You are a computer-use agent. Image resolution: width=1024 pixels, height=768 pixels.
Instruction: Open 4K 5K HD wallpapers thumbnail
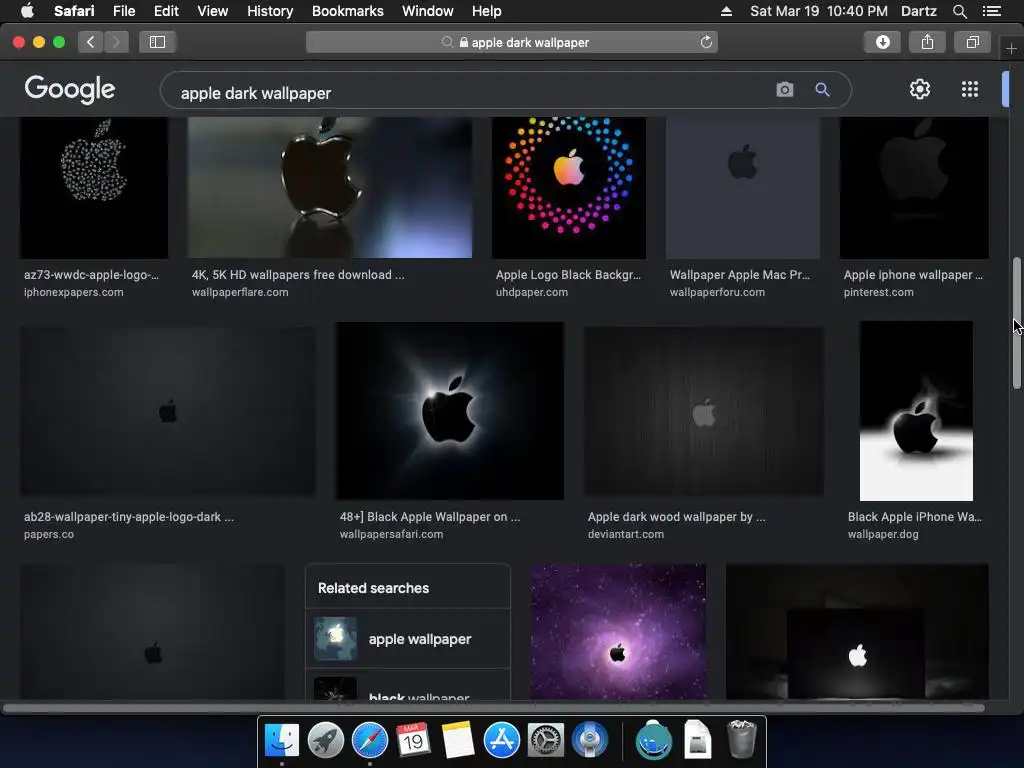[x=330, y=187]
